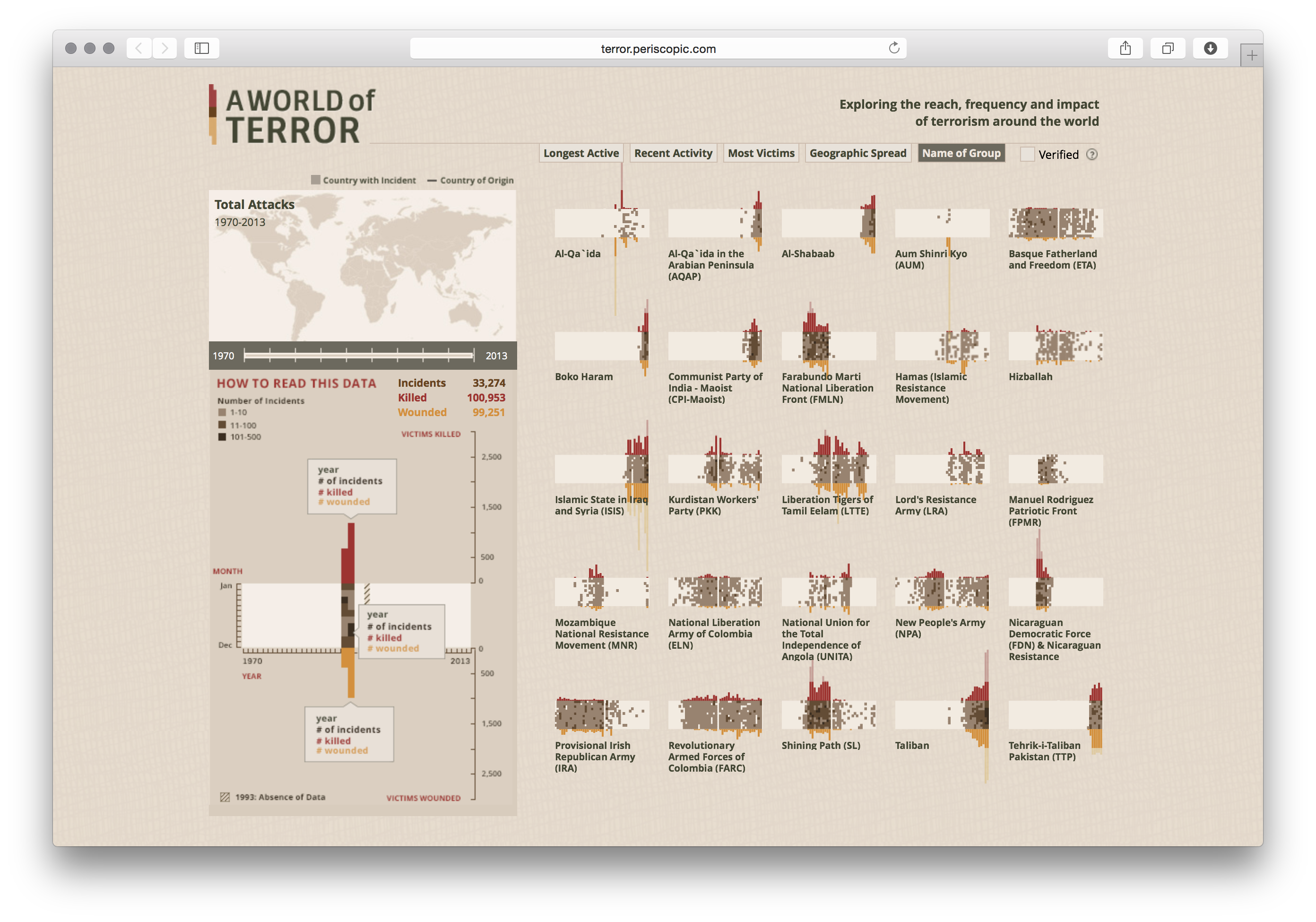1316x922 pixels.
Task: Switch to Recent Activity sorting
Action: click(673, 153)
